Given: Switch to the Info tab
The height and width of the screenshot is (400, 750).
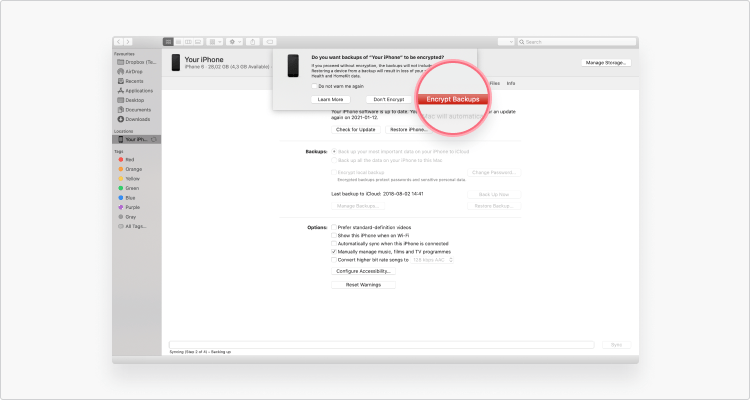Looking at the screenshot, I should tap(511, 83).
